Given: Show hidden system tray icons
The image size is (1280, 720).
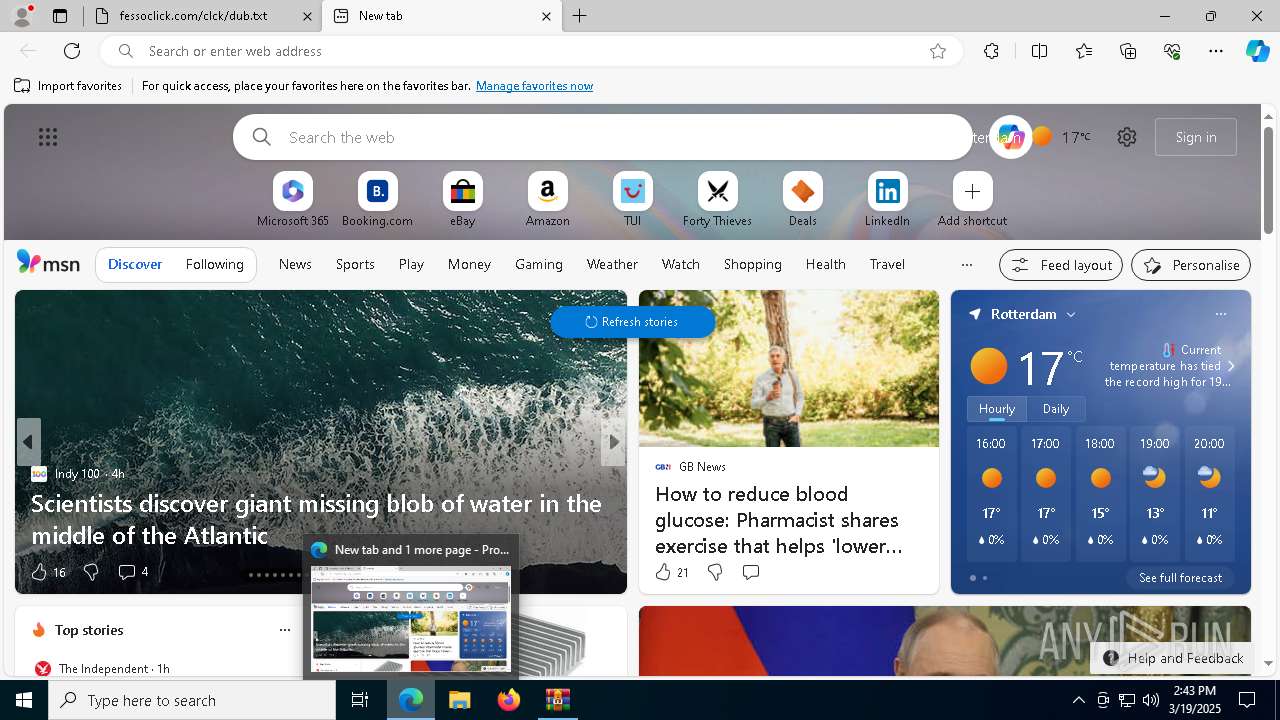Looking at the screenshot, I should coord(1078,700).
